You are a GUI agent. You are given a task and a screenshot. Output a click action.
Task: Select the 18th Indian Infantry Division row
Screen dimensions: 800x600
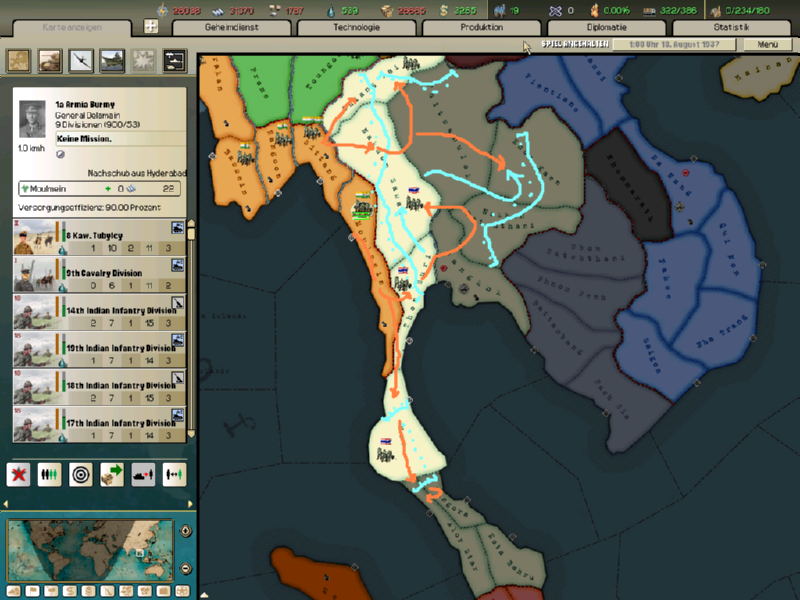(99, 387)
